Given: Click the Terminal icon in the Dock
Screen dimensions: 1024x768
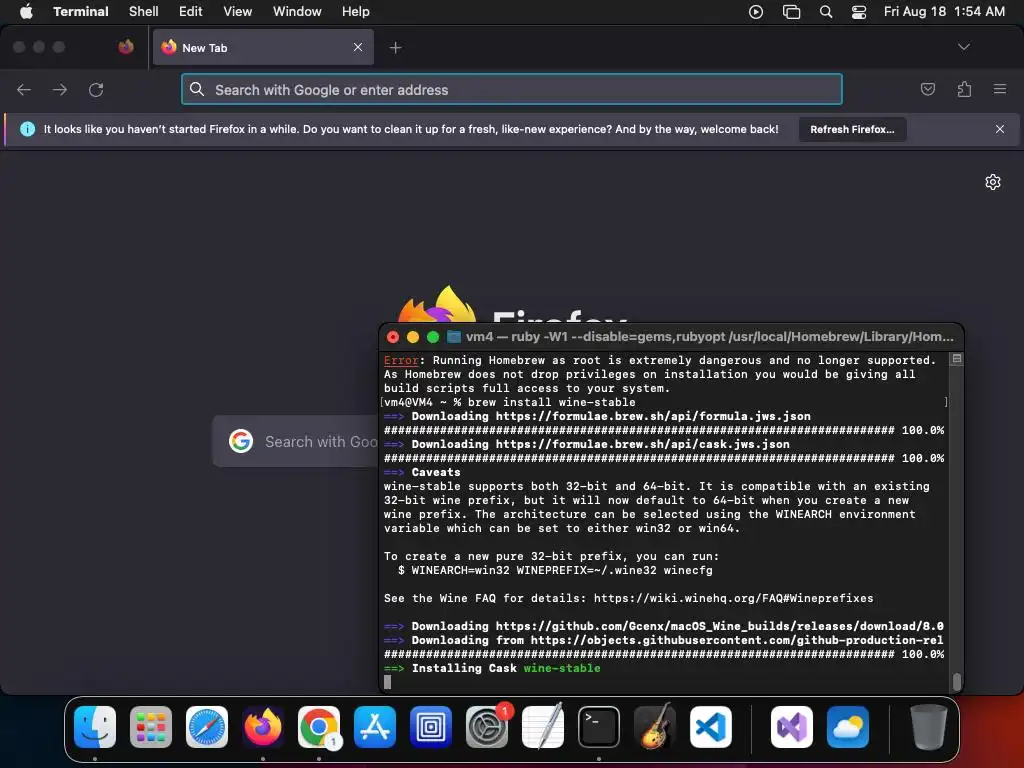Looking at the screenshot, I should [x=599, y=726].
